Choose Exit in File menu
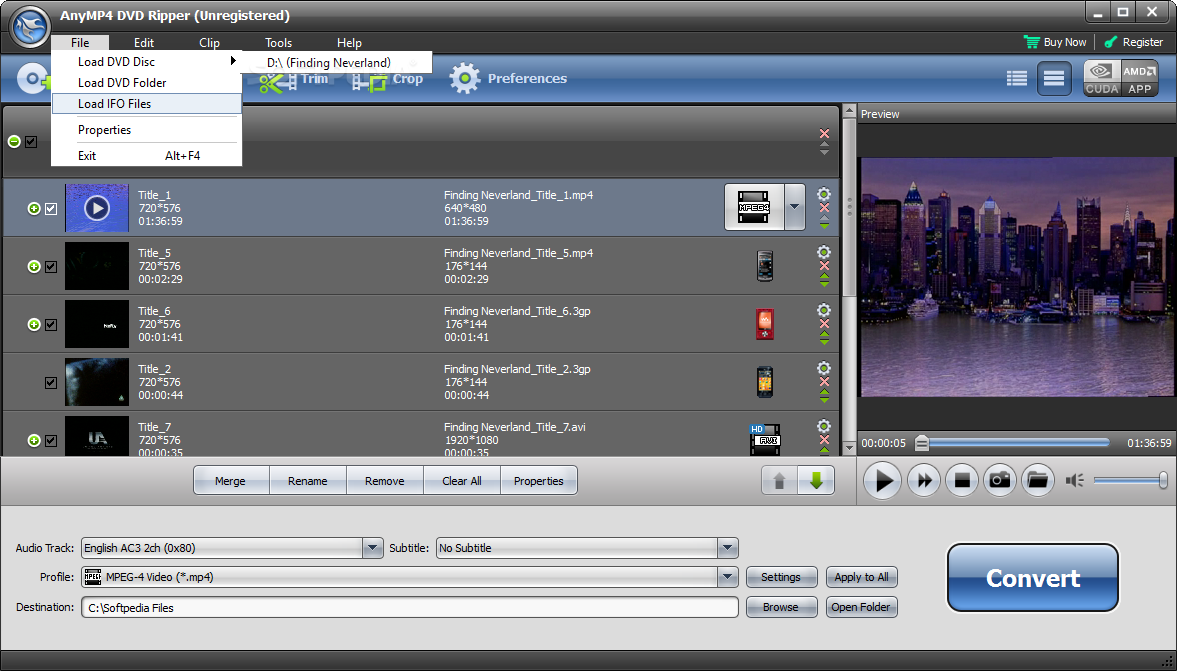The height and width of the screenshot is (671, 1177). [146, 155]
